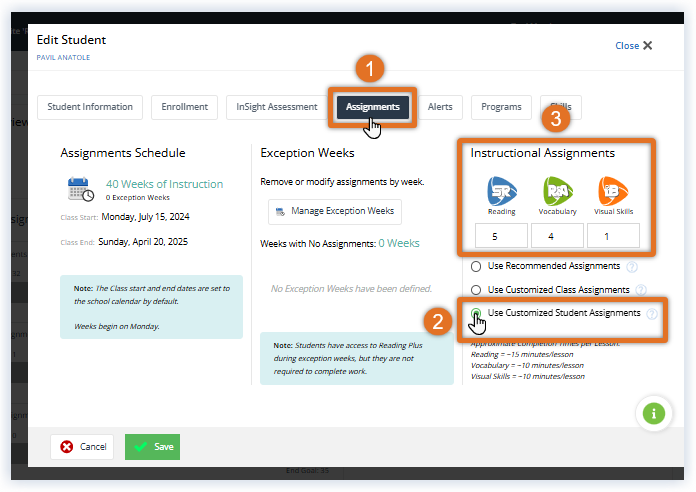696x492 pixels.
Task: Click help icon beside Customized Student Assignments
Action: coord(652,314)
